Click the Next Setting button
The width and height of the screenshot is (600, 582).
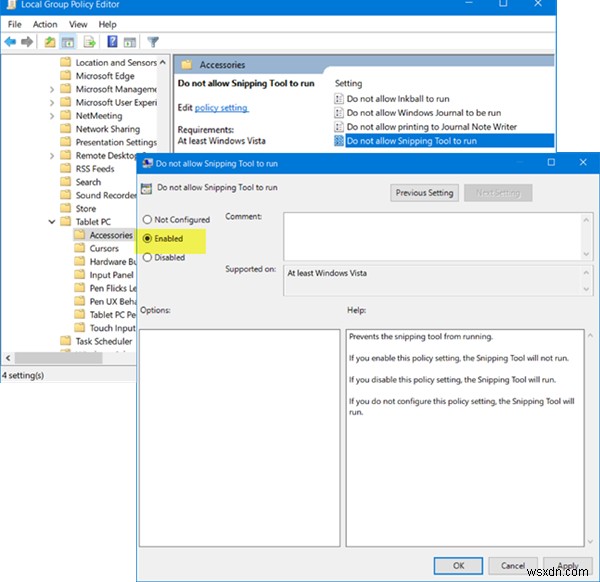(498, 193)
